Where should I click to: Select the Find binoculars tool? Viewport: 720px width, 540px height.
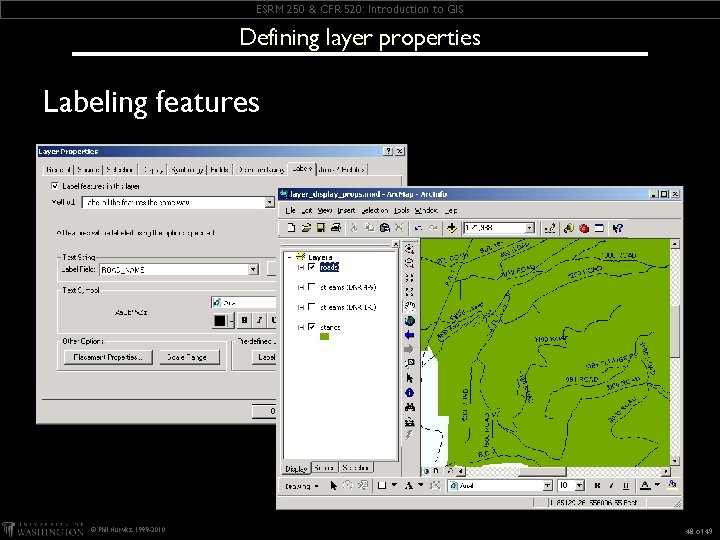pos(409,407)
